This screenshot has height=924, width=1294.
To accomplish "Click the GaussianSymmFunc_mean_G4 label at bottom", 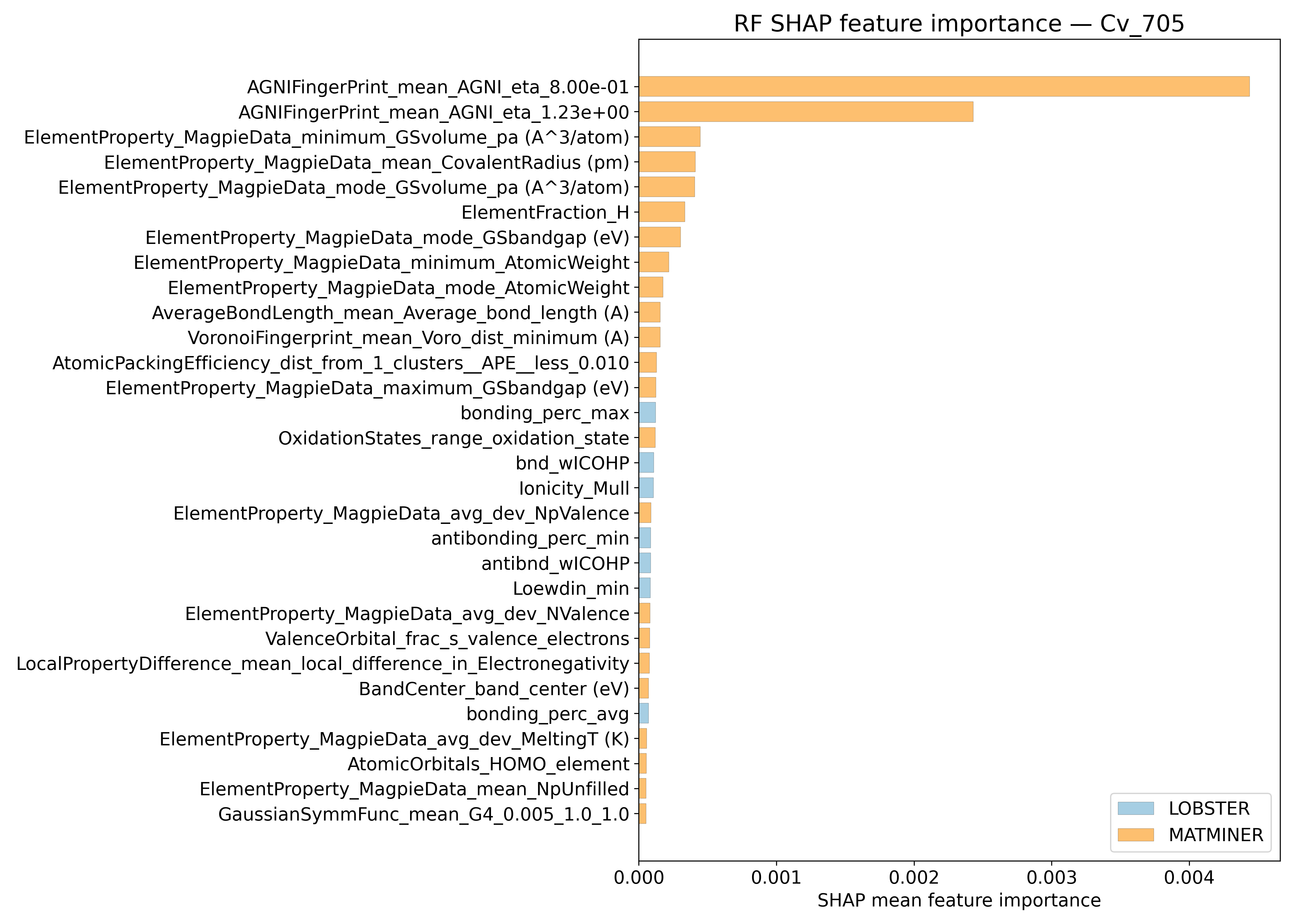I will [423, 814].
